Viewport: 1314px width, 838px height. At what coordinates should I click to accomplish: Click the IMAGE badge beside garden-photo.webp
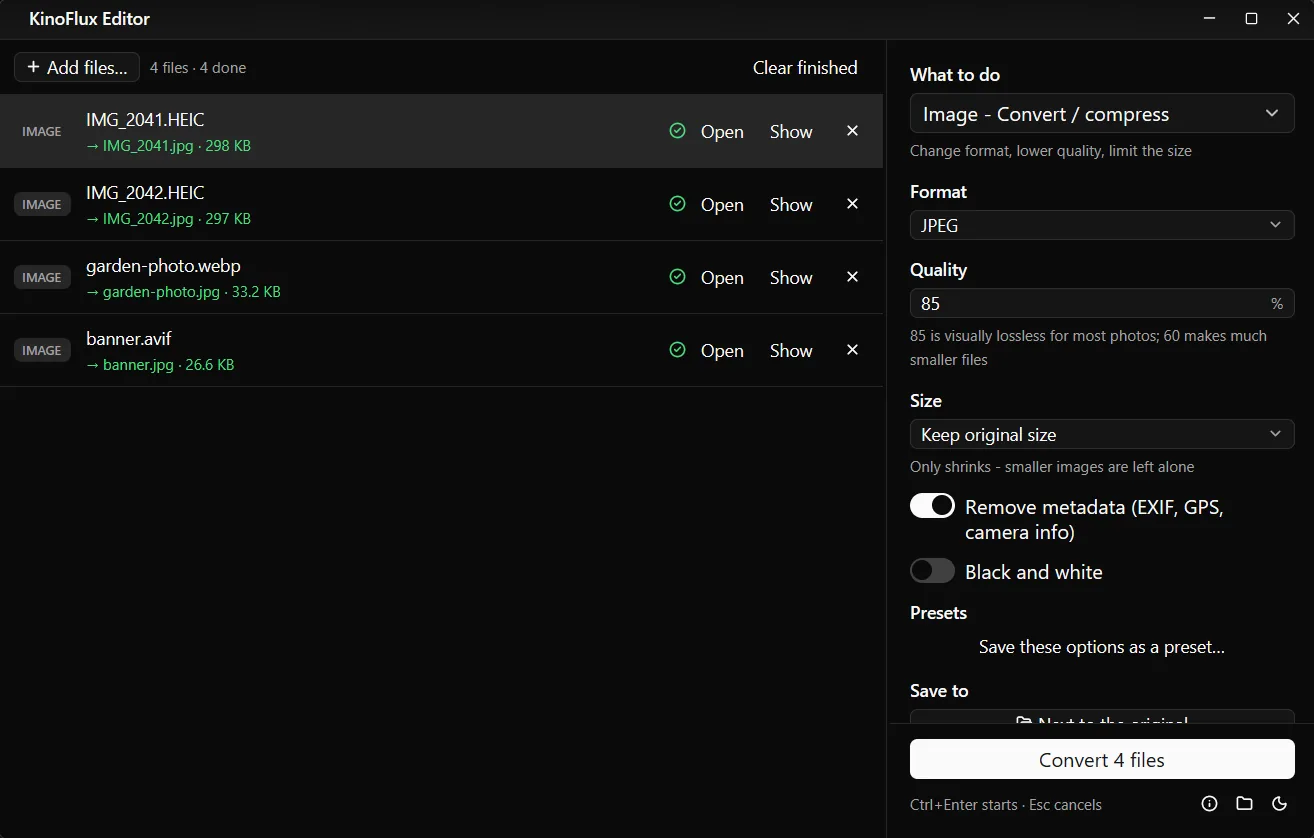(42, 277)
